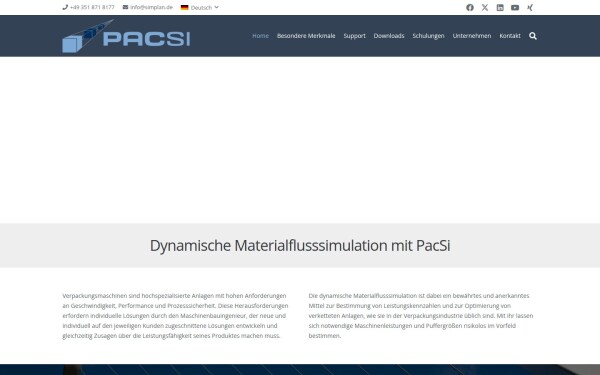Image resolution: width=600 pixels, height=375 pixels.
Task: Open the Support menu item
Action: pos(354,36)
